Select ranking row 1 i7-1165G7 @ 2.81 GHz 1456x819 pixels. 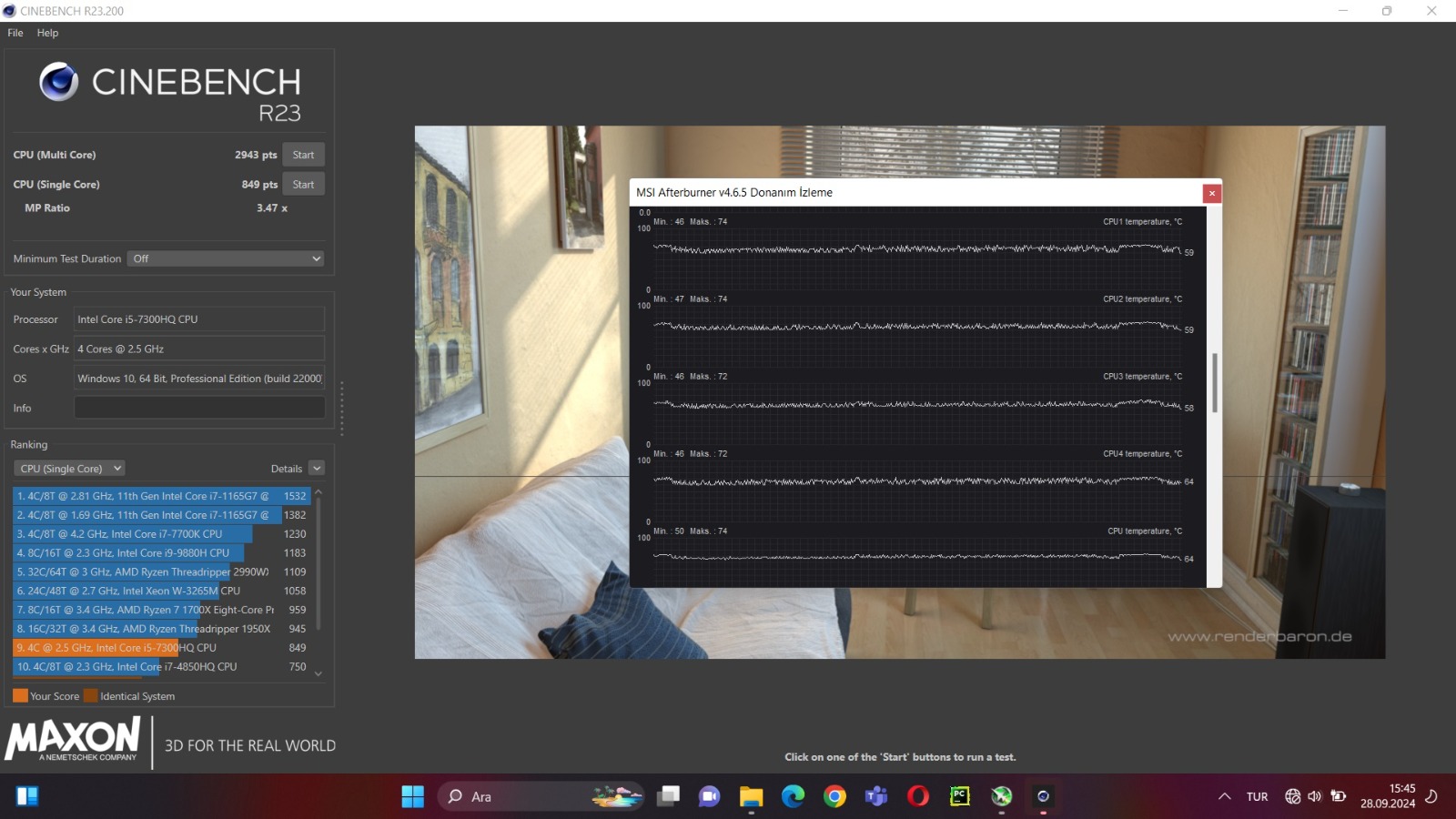click(162, 496)
